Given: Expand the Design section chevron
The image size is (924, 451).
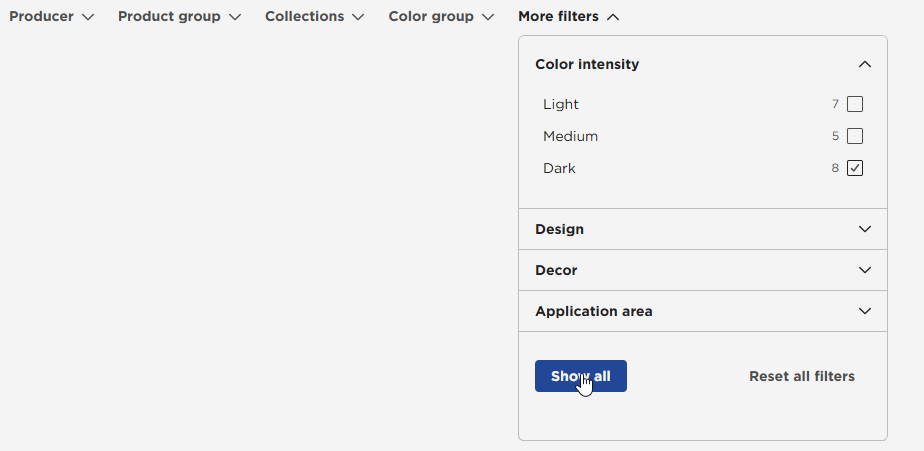Looking at the screenshot, I should click(865, 229).
